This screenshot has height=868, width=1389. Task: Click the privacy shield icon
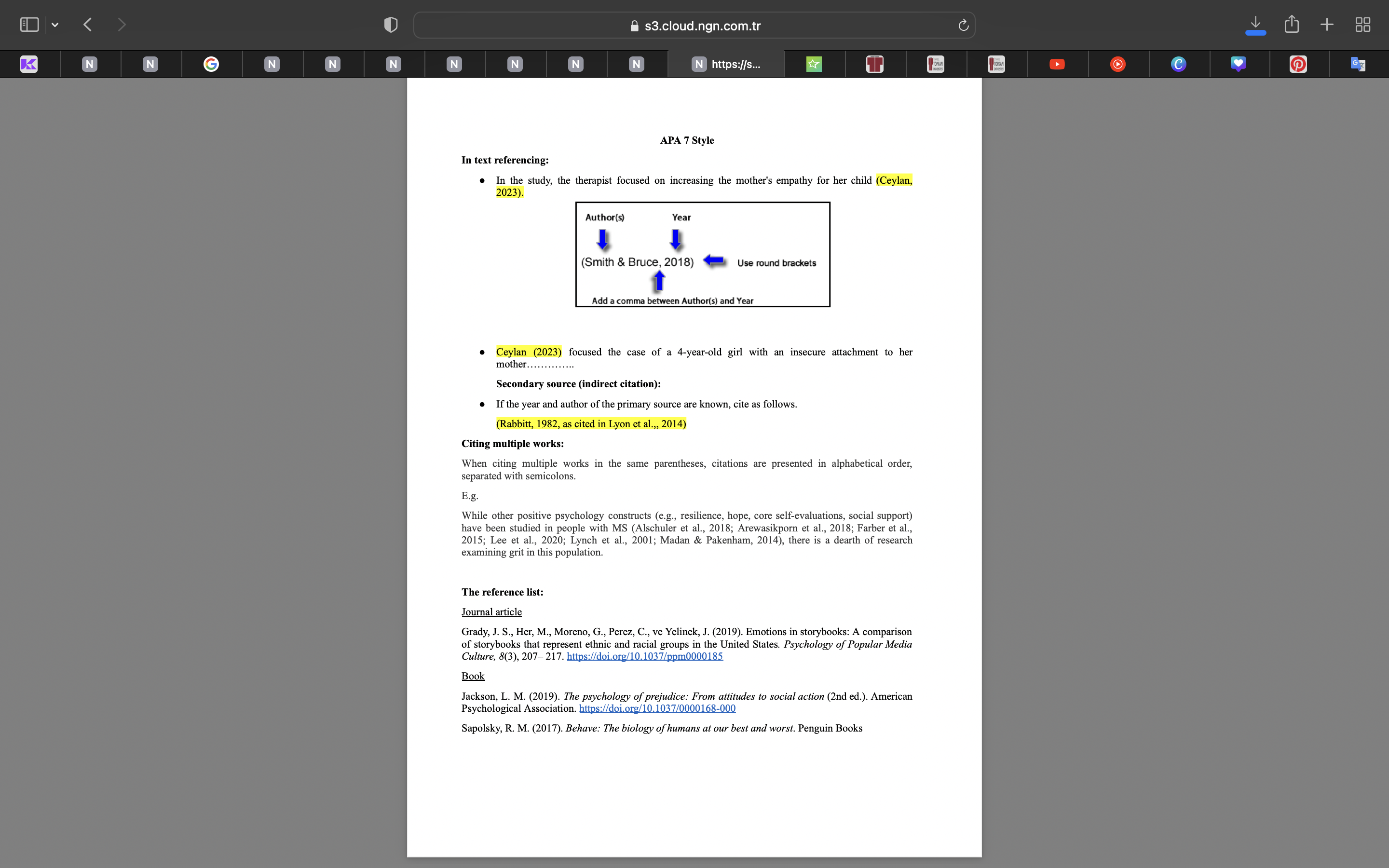click(x=391, y=25)
